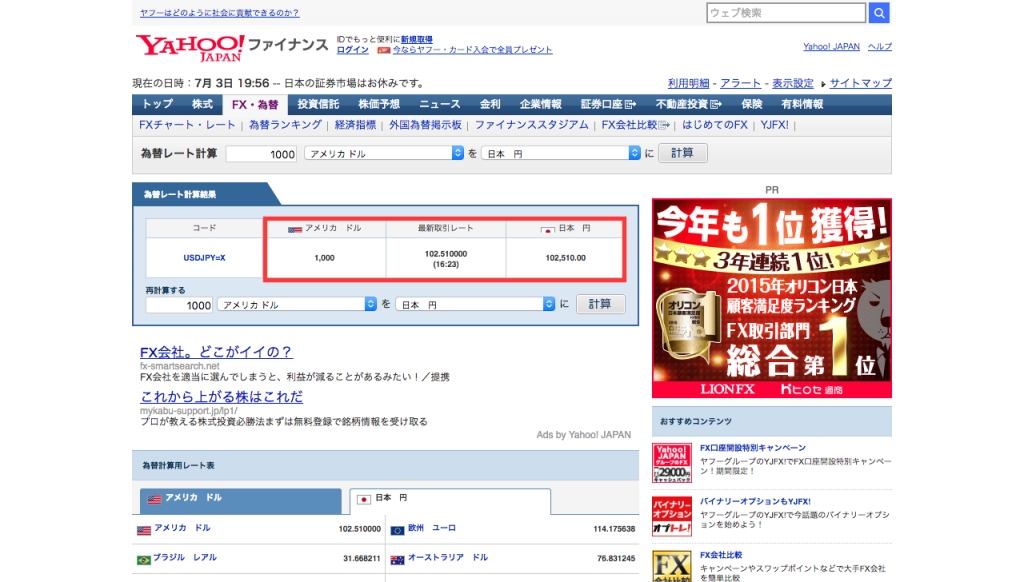The height and width of the screenshot is (582, 1024).
Task: Click the top 計算 calculate button
Action: click(682, 153)
